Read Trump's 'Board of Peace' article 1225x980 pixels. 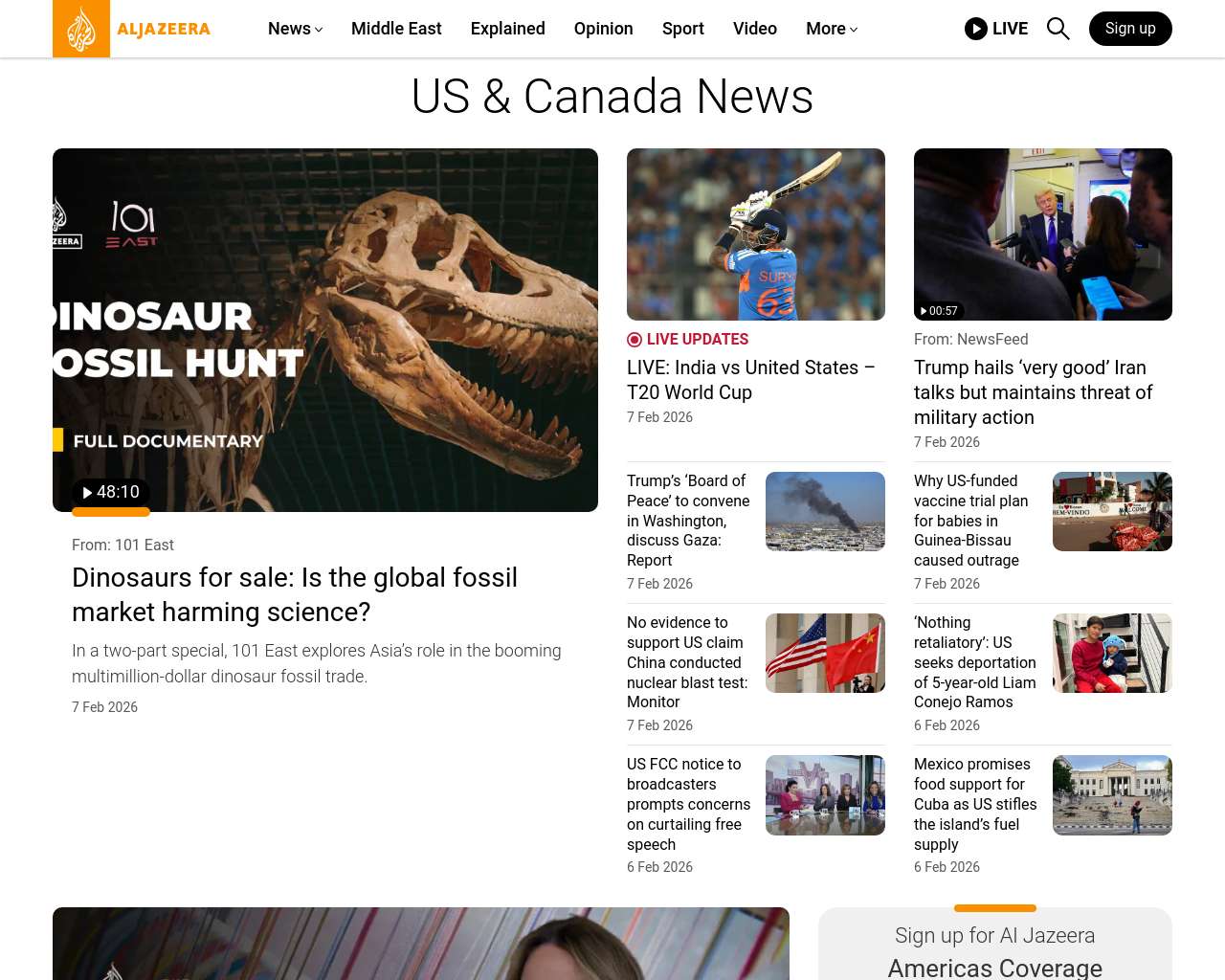pyautogui.click(x=688, y=521)
